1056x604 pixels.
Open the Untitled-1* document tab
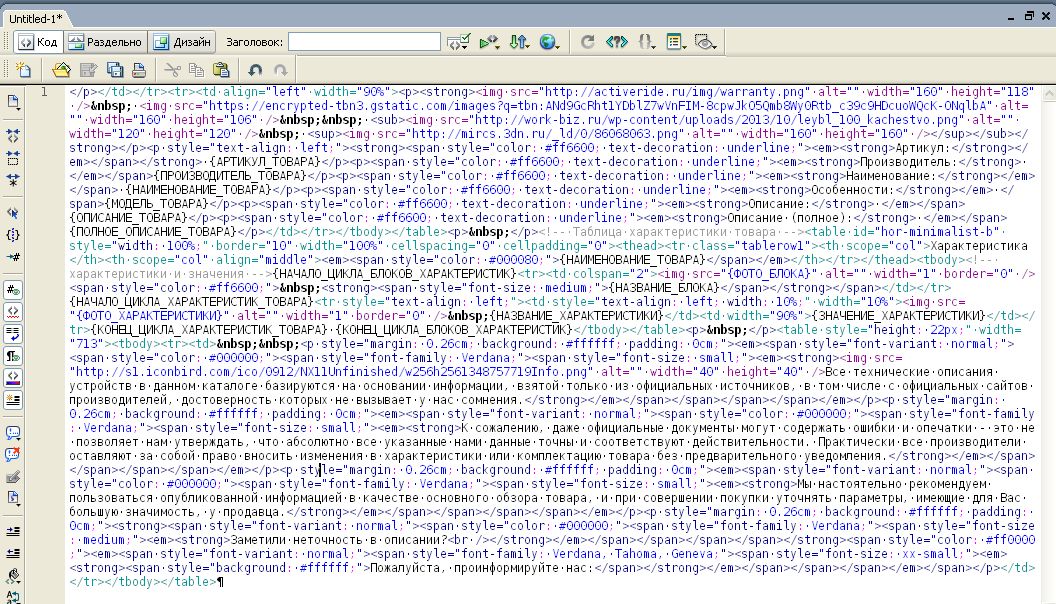[x=36, y=19]
